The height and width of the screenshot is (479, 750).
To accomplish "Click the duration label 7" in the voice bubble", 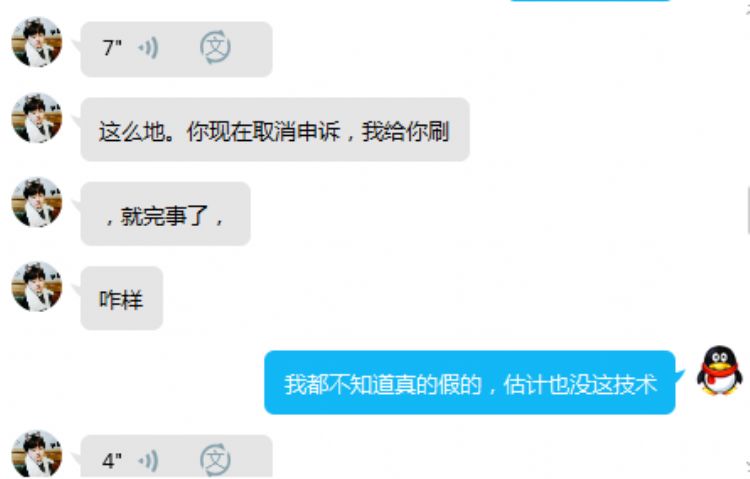I will coord(112,48).
